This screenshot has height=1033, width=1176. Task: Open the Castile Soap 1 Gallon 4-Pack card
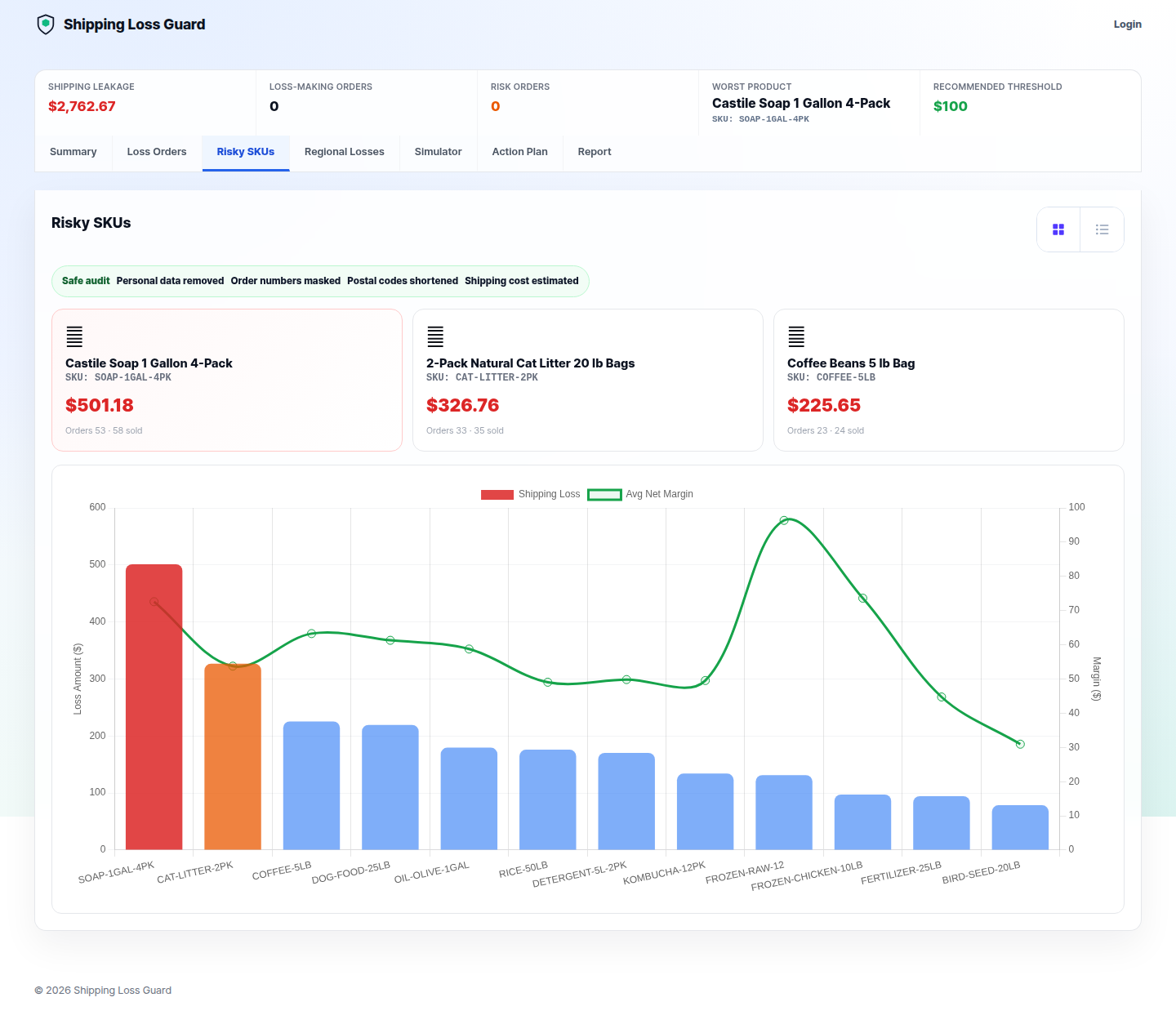(227, 380)
